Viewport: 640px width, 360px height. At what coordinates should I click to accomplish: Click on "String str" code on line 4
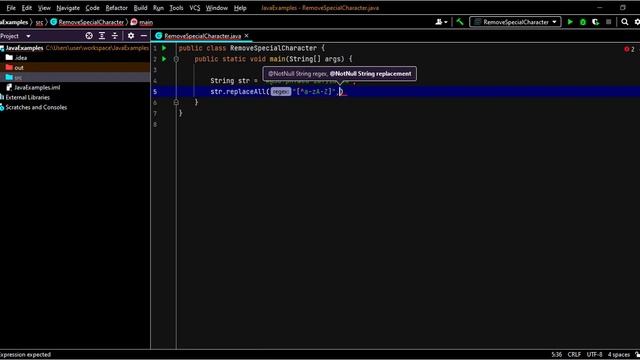(x=230, y=81)
